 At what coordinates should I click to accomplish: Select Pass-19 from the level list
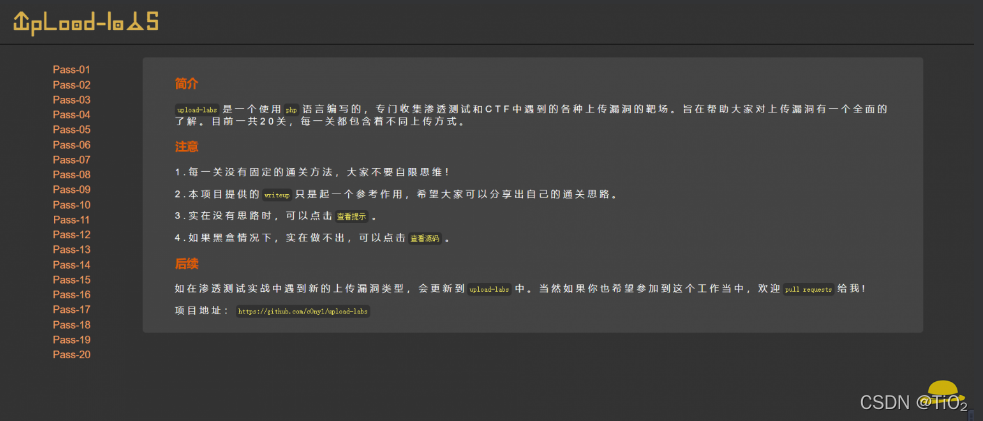(x=71, y=340)
